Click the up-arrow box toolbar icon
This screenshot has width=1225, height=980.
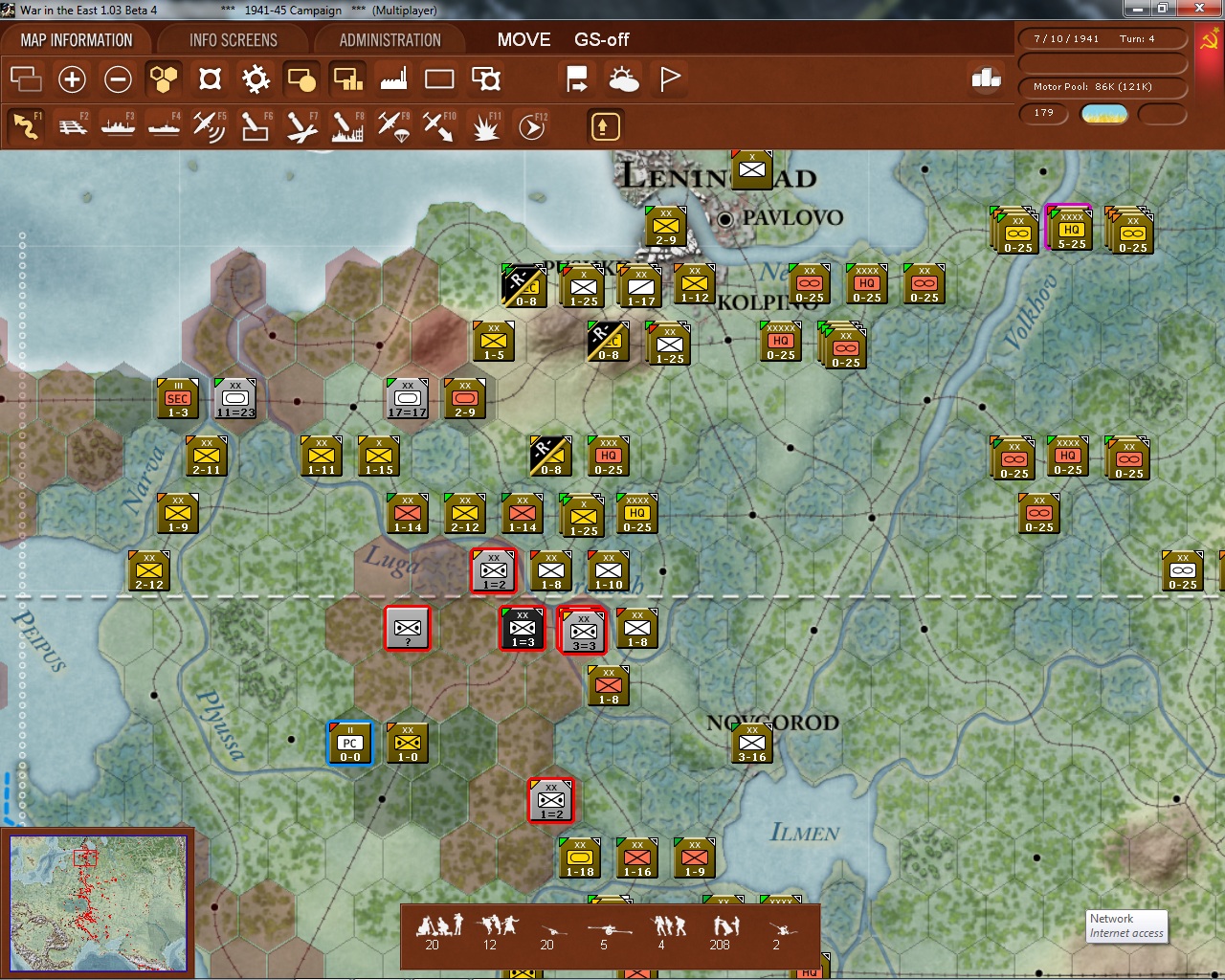[605, 126]
